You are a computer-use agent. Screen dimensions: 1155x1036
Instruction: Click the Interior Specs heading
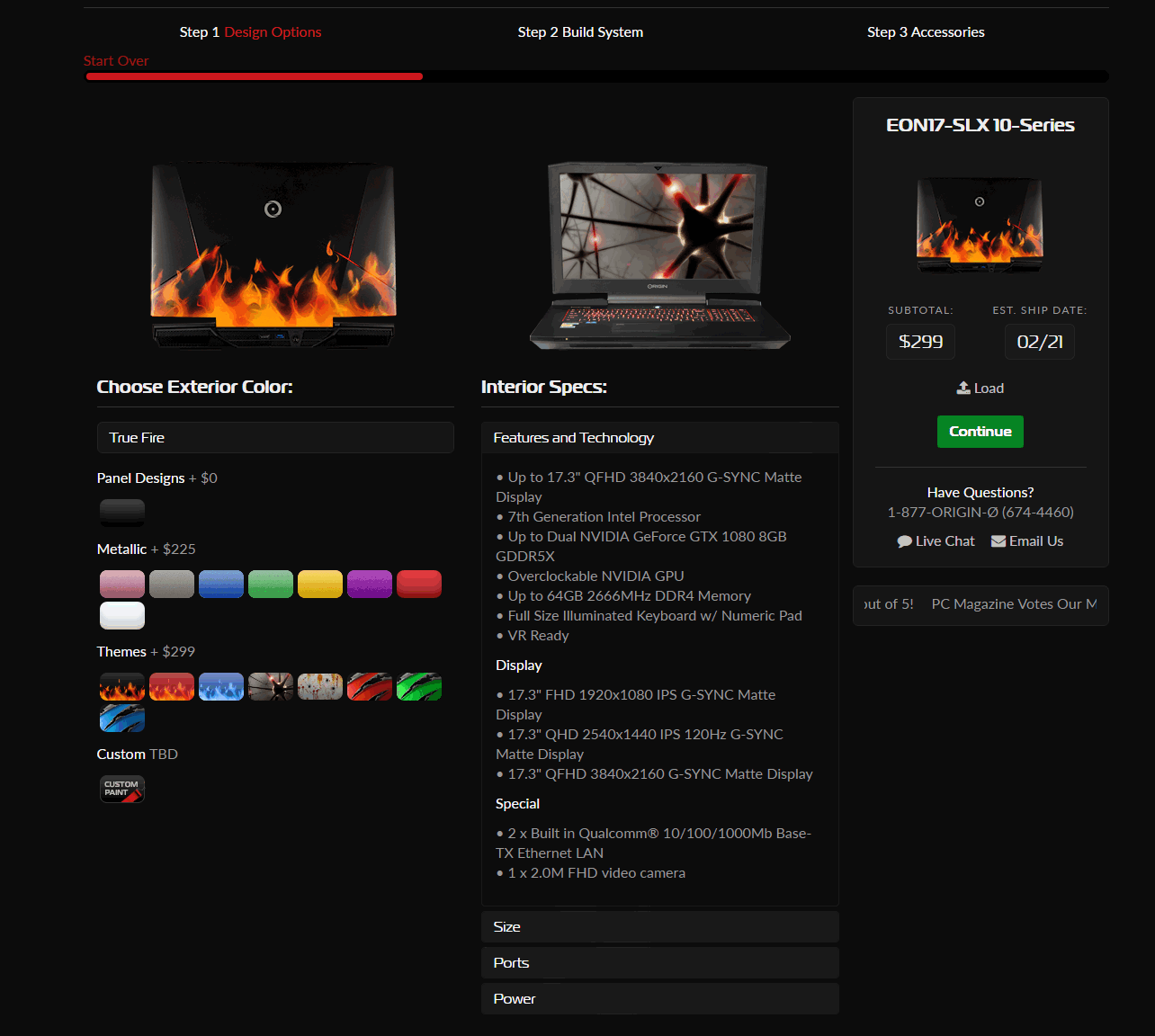pyautogui.click(x=544, y=387)
